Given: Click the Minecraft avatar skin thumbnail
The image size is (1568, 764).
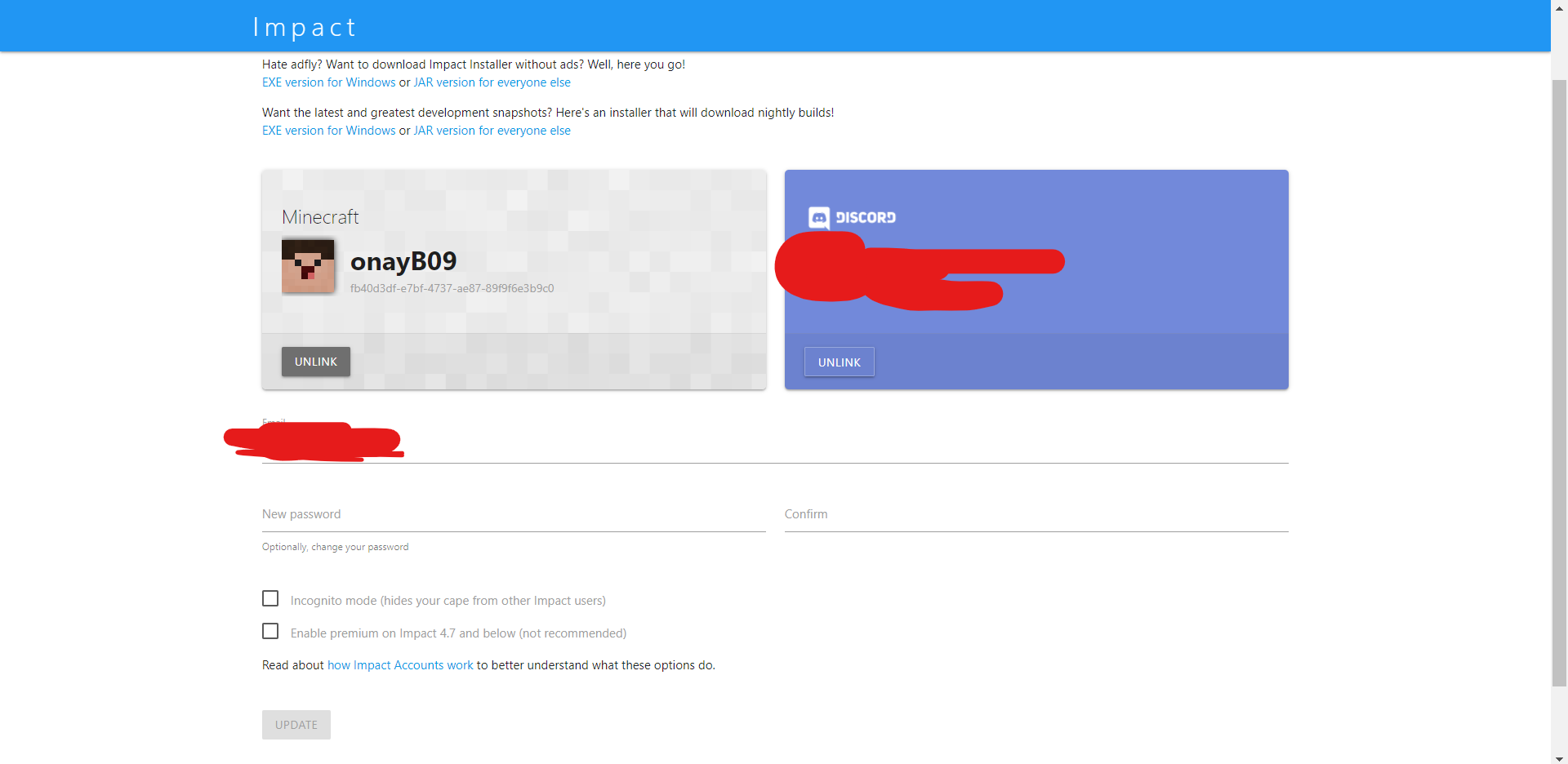Looking at the screenshot, I should click(x=308, y=265).
